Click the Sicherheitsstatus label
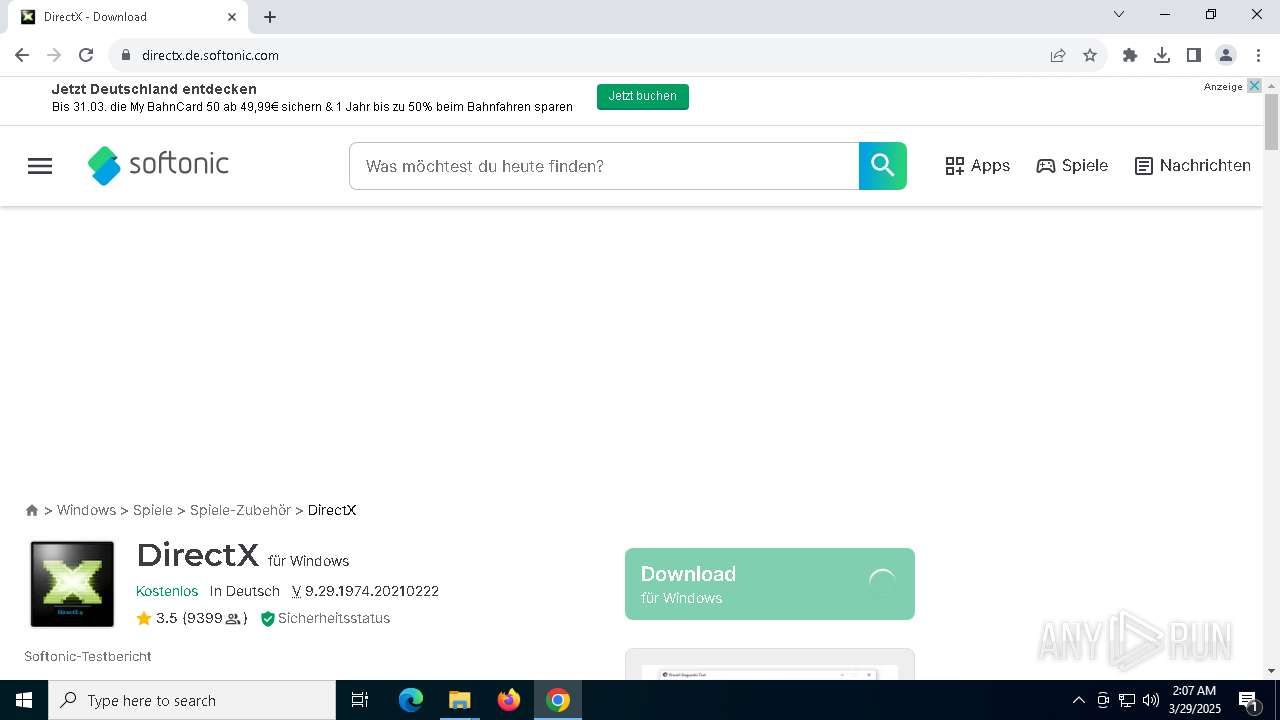Viewport: 1280px width, 720px height. [334, 618]
